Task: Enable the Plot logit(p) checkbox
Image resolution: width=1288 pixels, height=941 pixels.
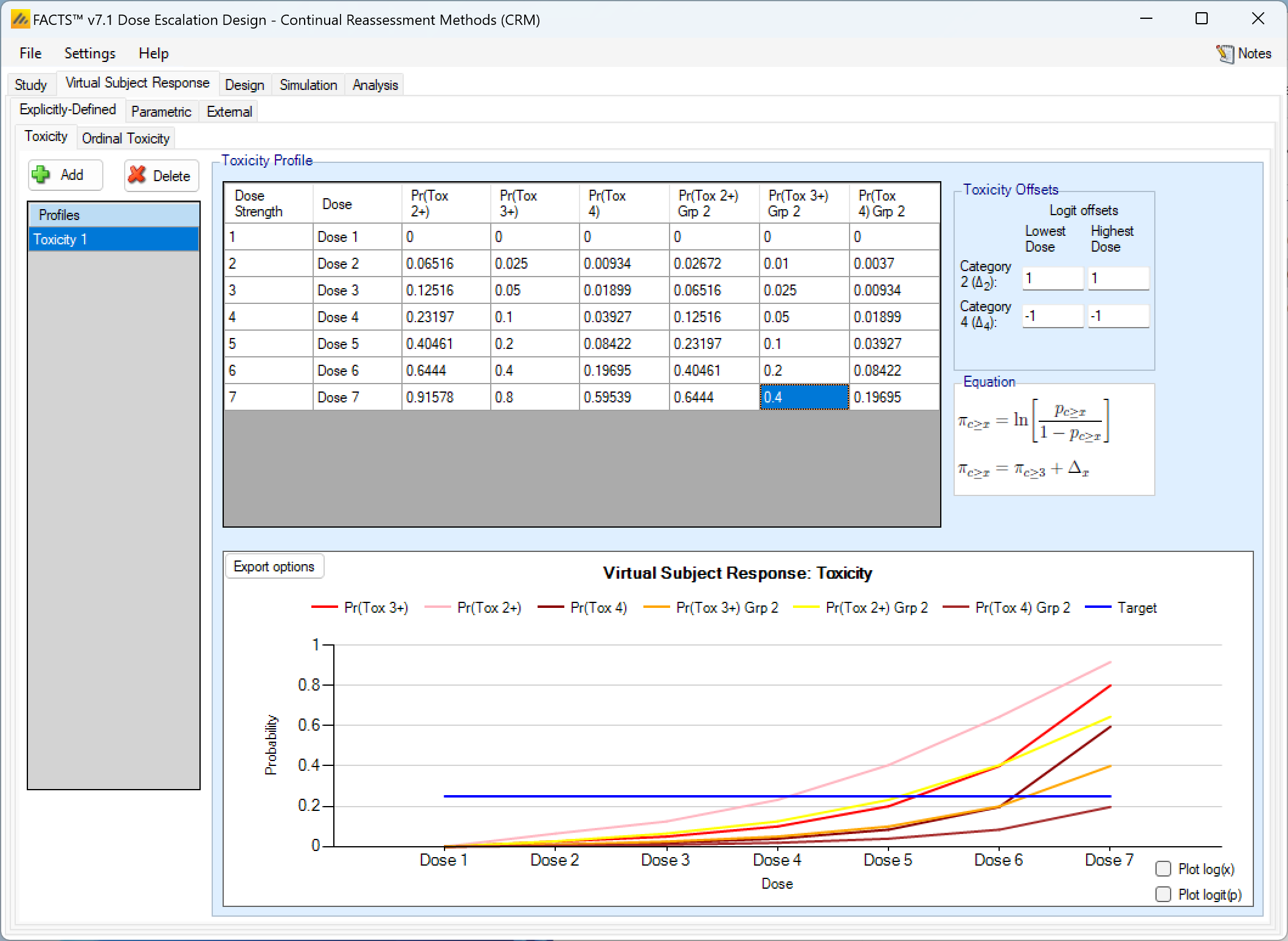Action: pos(1163,894)
